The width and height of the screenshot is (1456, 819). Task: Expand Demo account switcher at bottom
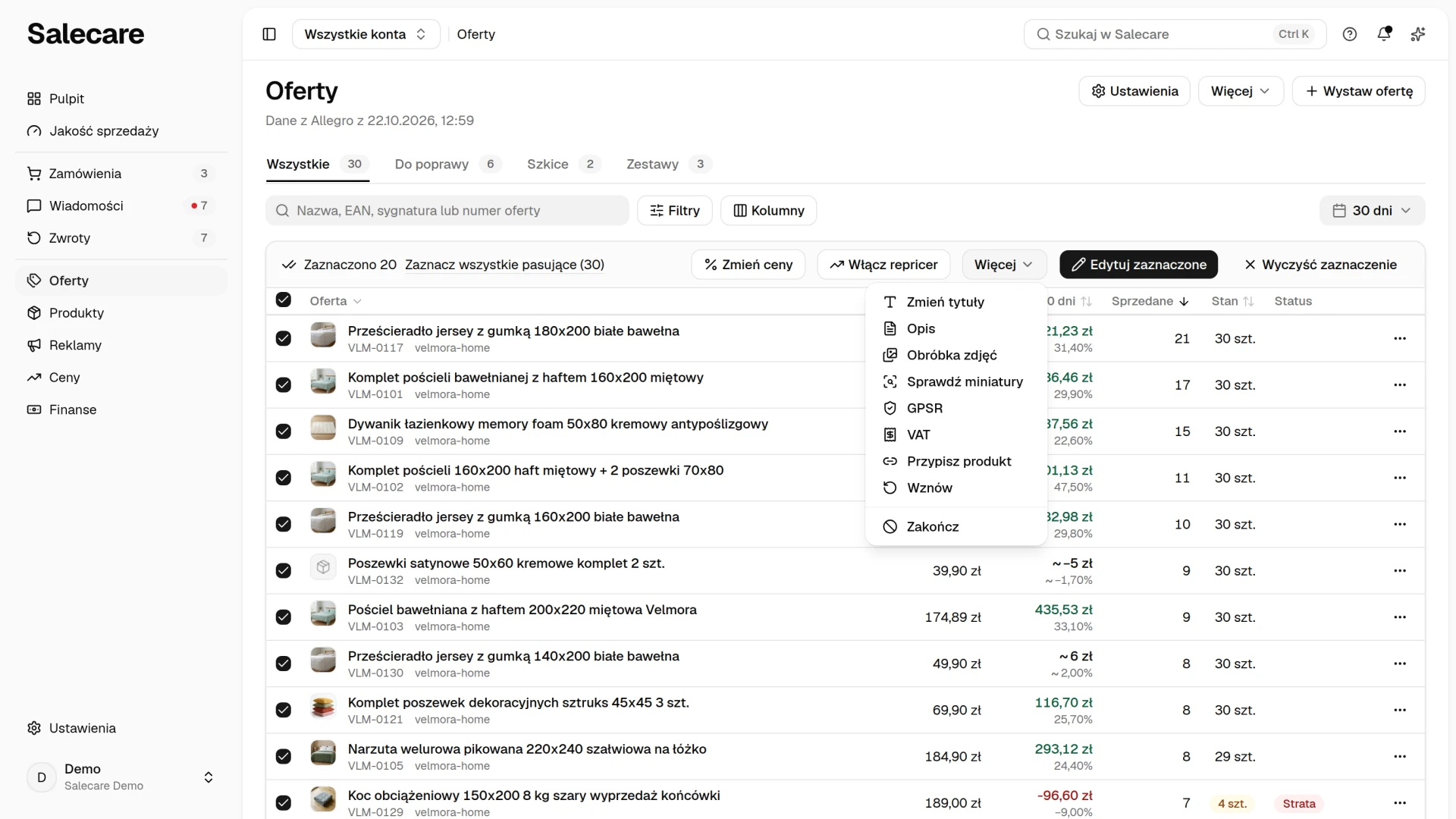click(x=121, y=777)
